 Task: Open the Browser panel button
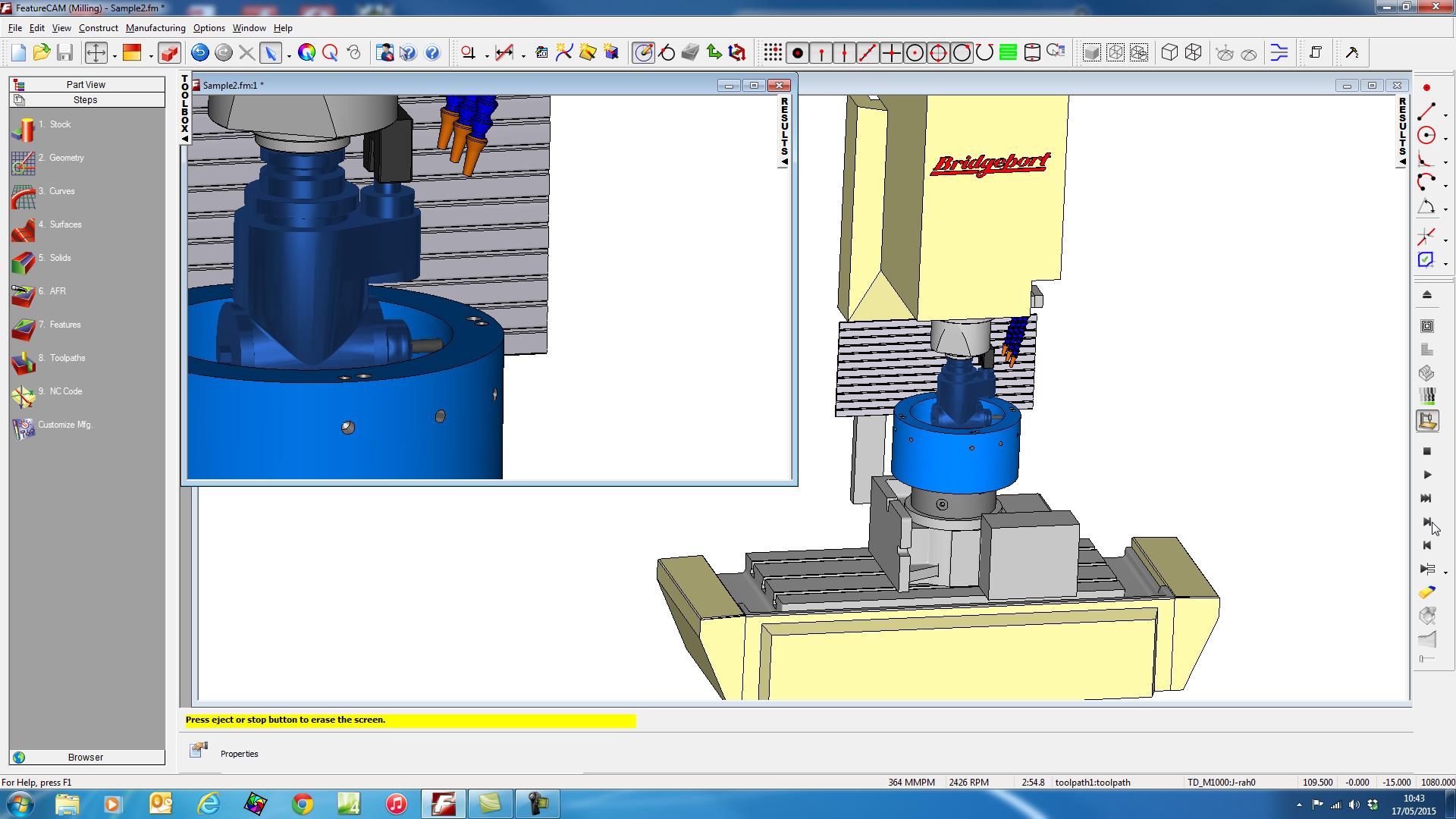(x=86, y=757)
